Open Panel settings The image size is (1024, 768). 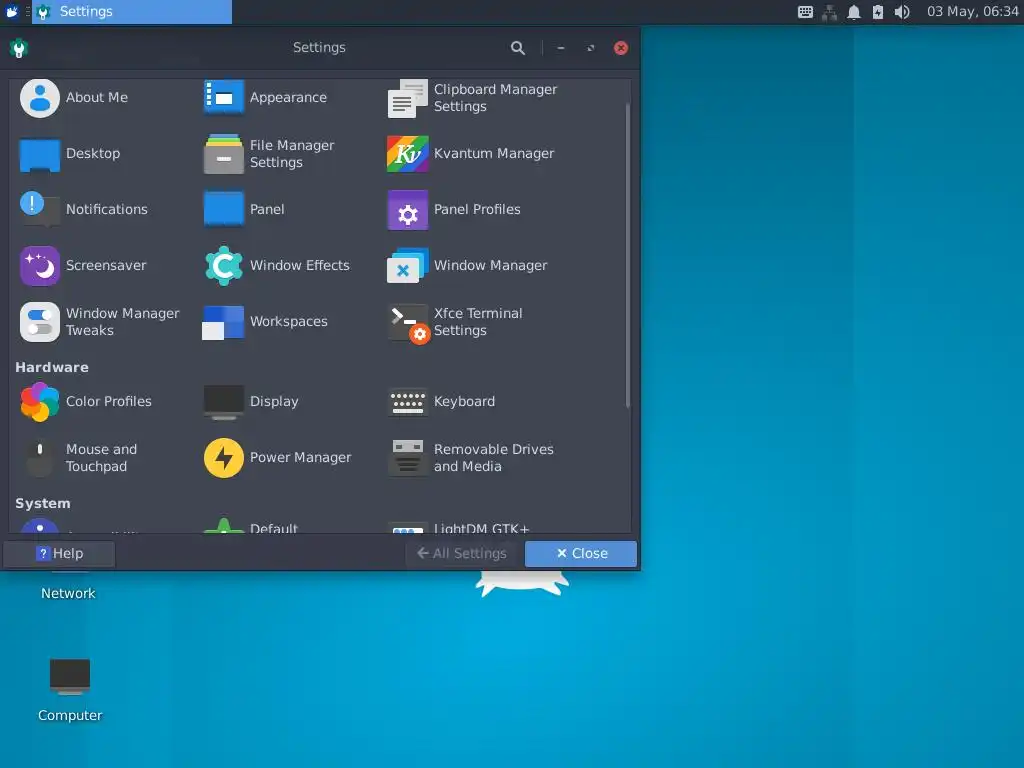click(x=244, y=210)
